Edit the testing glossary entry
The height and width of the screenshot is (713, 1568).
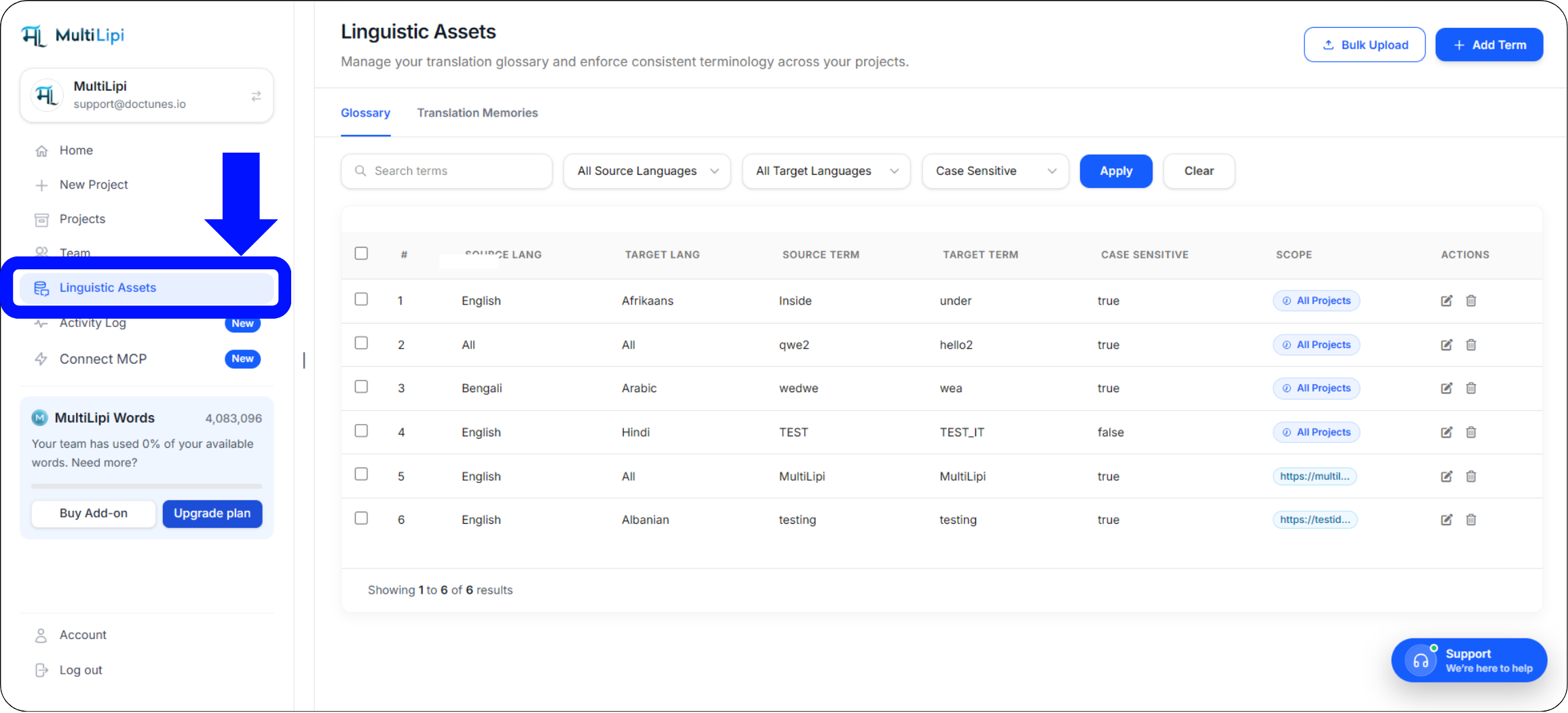point(1446,520)
